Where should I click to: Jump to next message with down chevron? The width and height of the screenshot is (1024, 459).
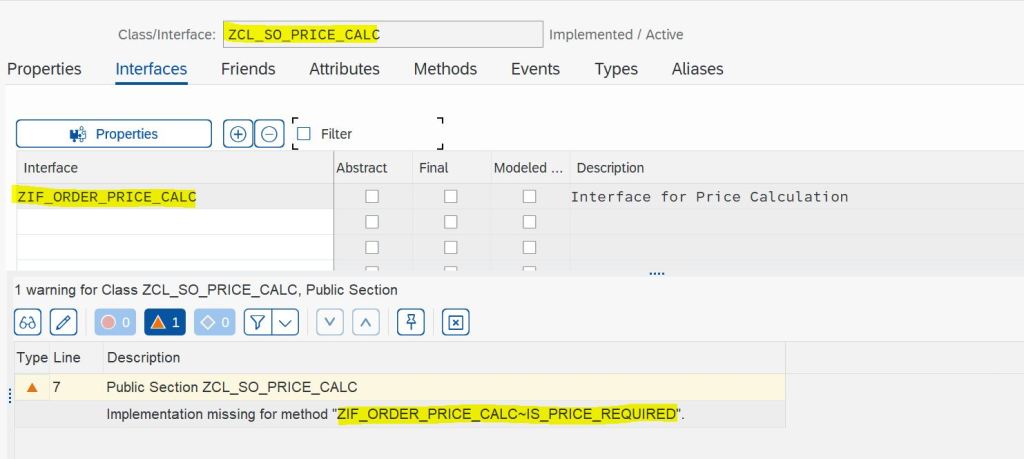[x=331, y=322]
